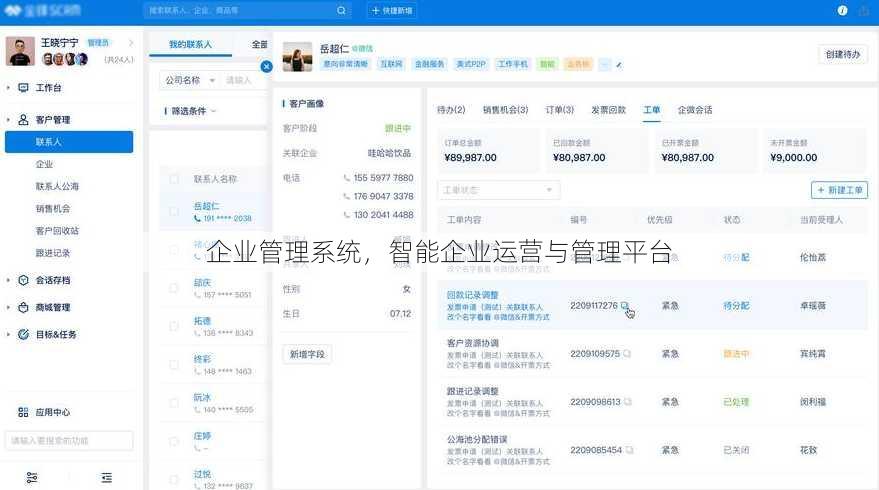This screenshot has height=490, width=879.
Task: Click phone icon beside 176 9047 3378
Action: coord(346,196)
